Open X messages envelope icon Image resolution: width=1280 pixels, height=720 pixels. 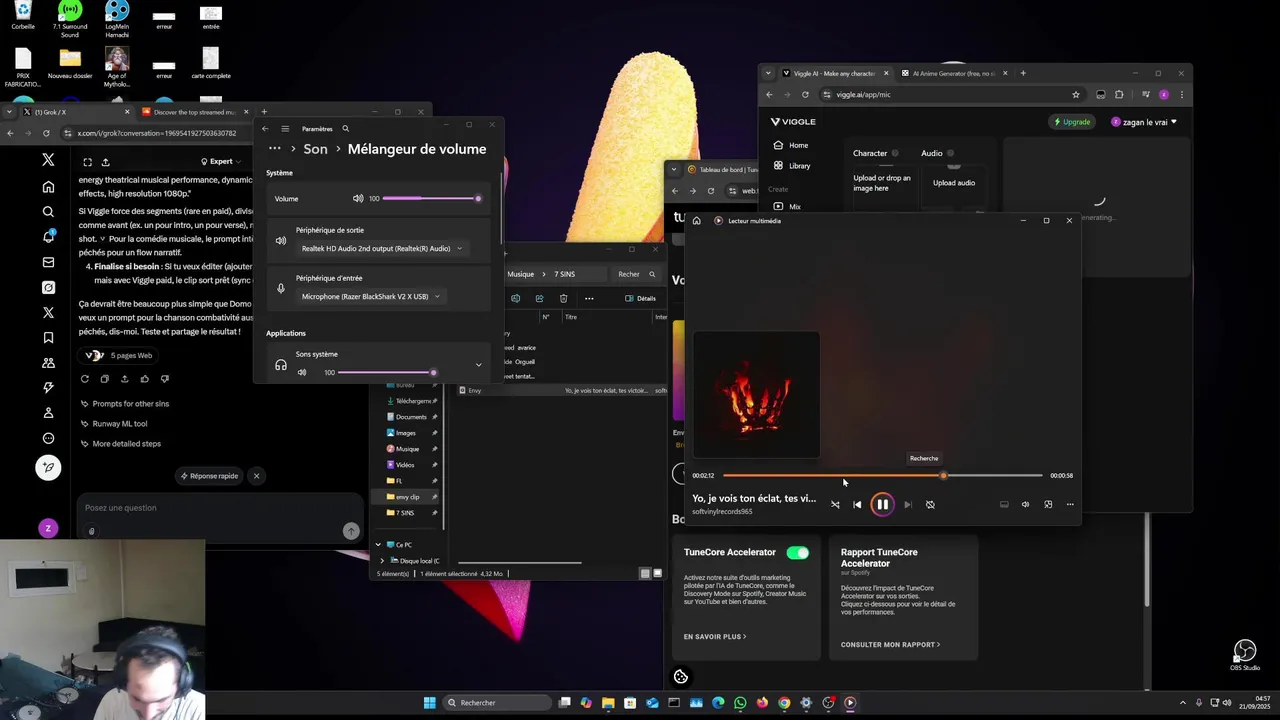point(48,262)
